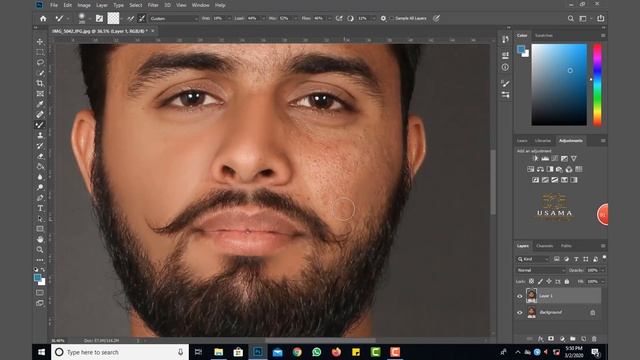This screenshot has width=640, height=360.
Task: Open layer blend mode Normal dropdown
Action: pos(541,270)
